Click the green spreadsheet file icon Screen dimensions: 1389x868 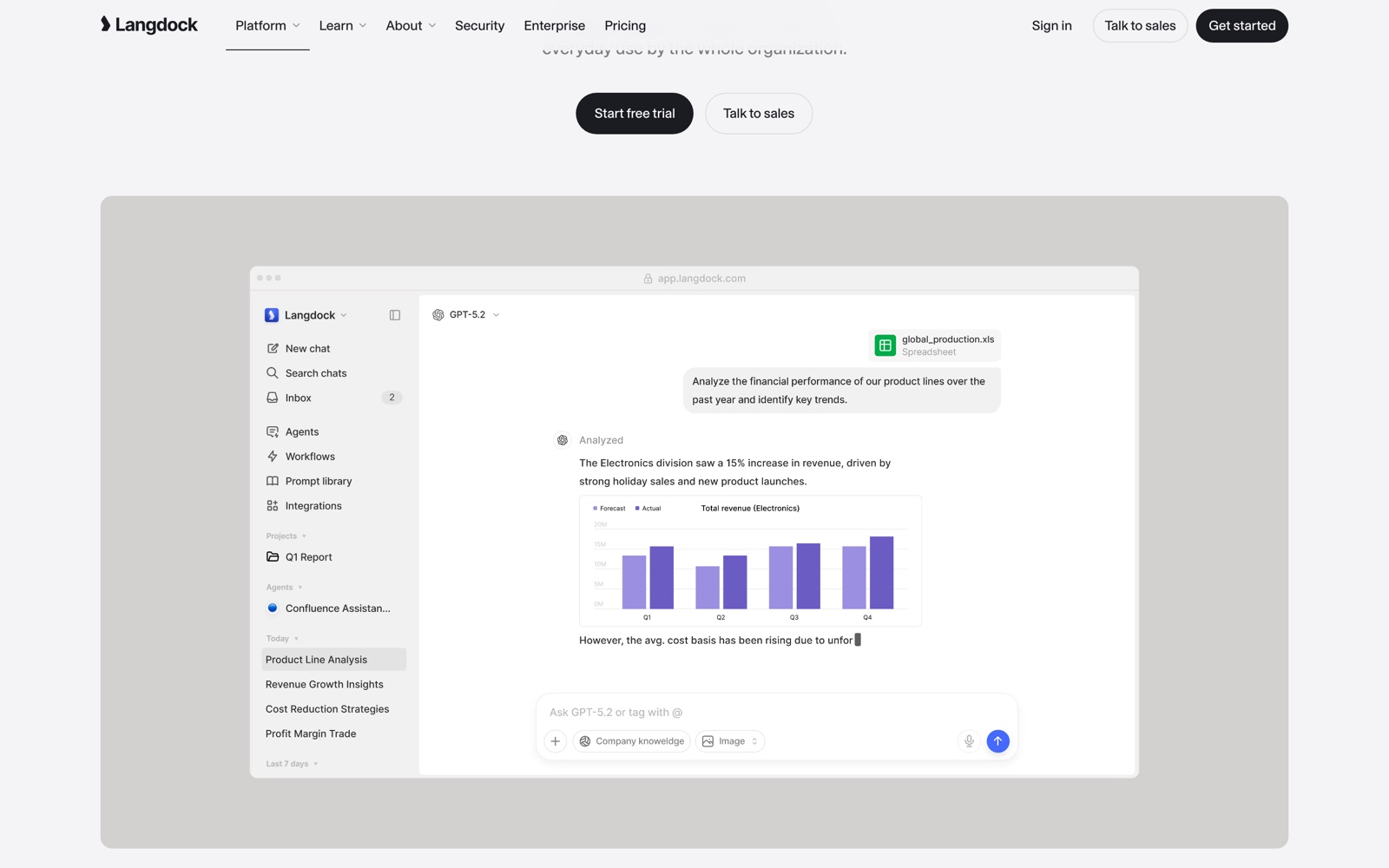point(885,345)
